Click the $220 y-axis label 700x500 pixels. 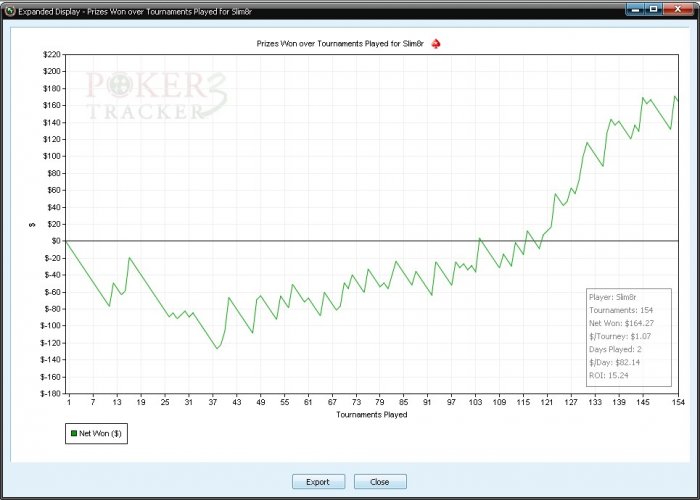pyautogui.click(x=51, y=54)
